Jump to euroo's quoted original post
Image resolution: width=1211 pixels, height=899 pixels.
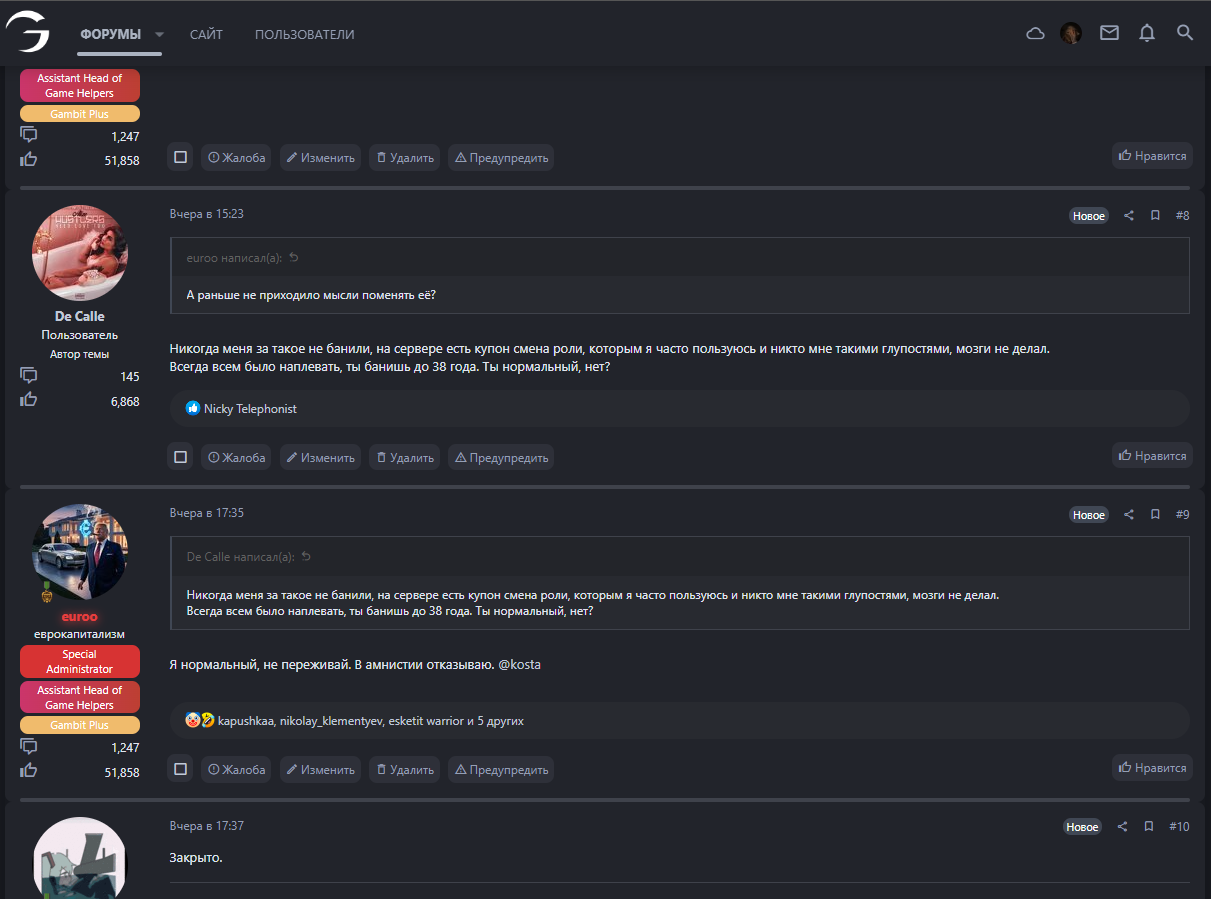[293, 258]
